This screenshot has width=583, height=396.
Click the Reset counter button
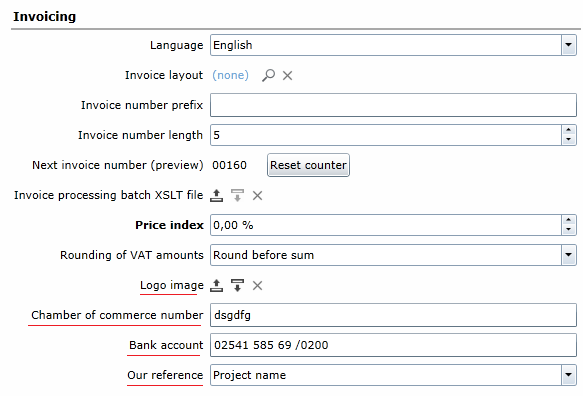tap(308, 165)
